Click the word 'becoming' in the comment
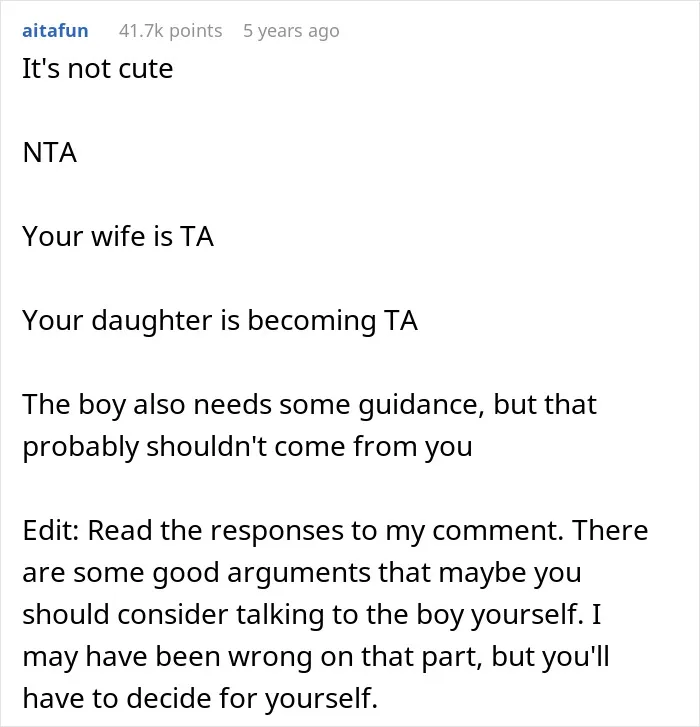The image size is (700, 727). pyautogui.click(x=312, y=321)
